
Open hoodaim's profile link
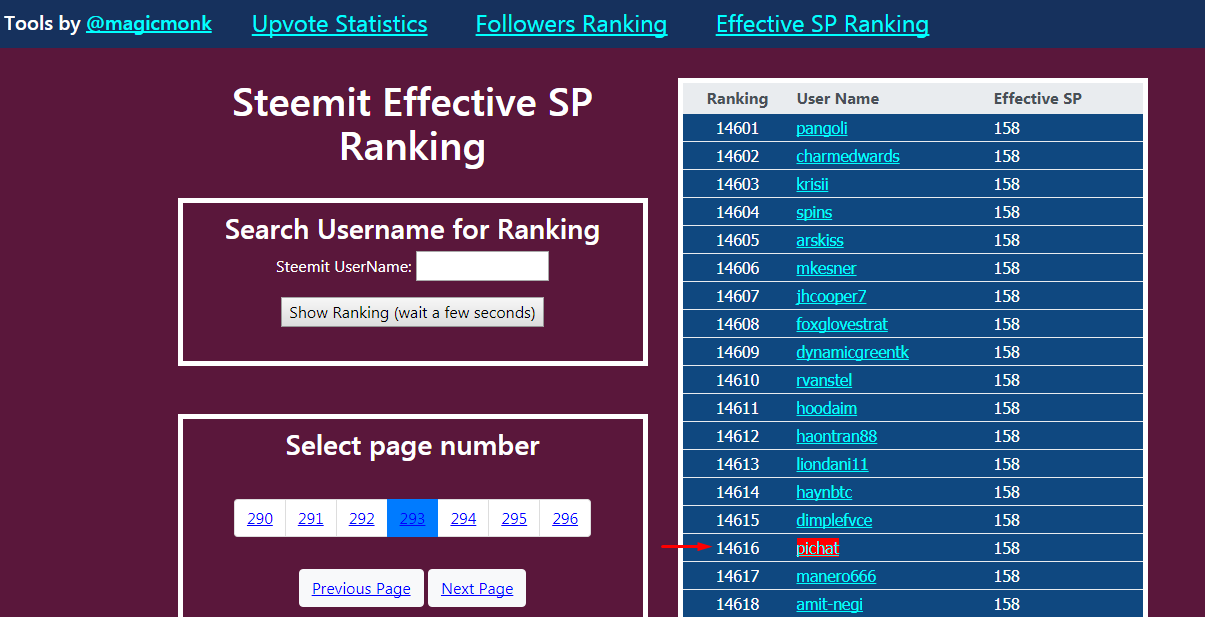826,408
